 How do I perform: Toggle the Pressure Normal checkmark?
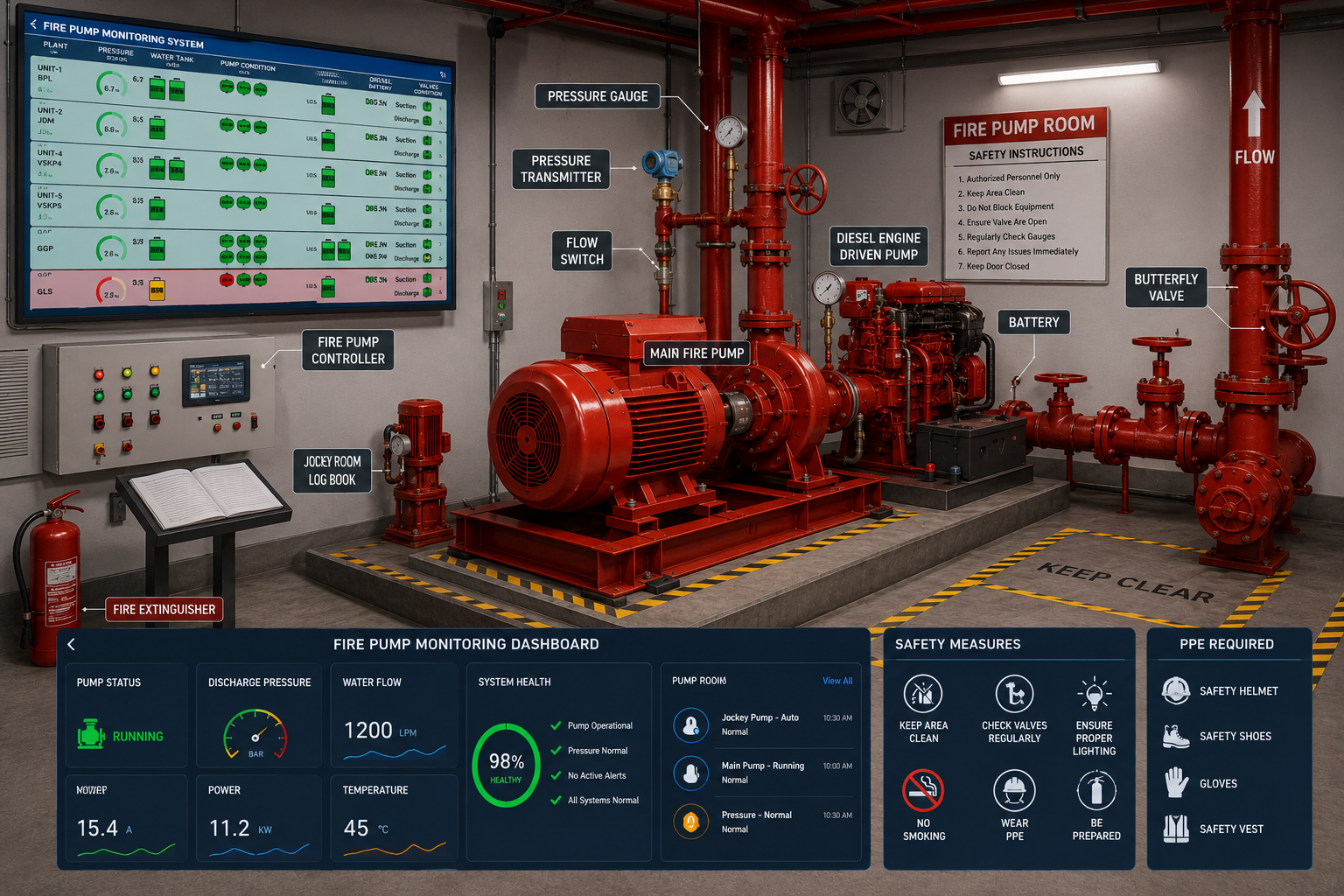point(556,750)
